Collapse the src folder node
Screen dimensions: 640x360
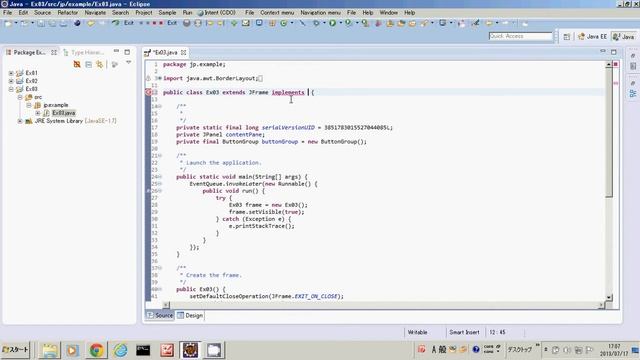[x=20, y=97]
